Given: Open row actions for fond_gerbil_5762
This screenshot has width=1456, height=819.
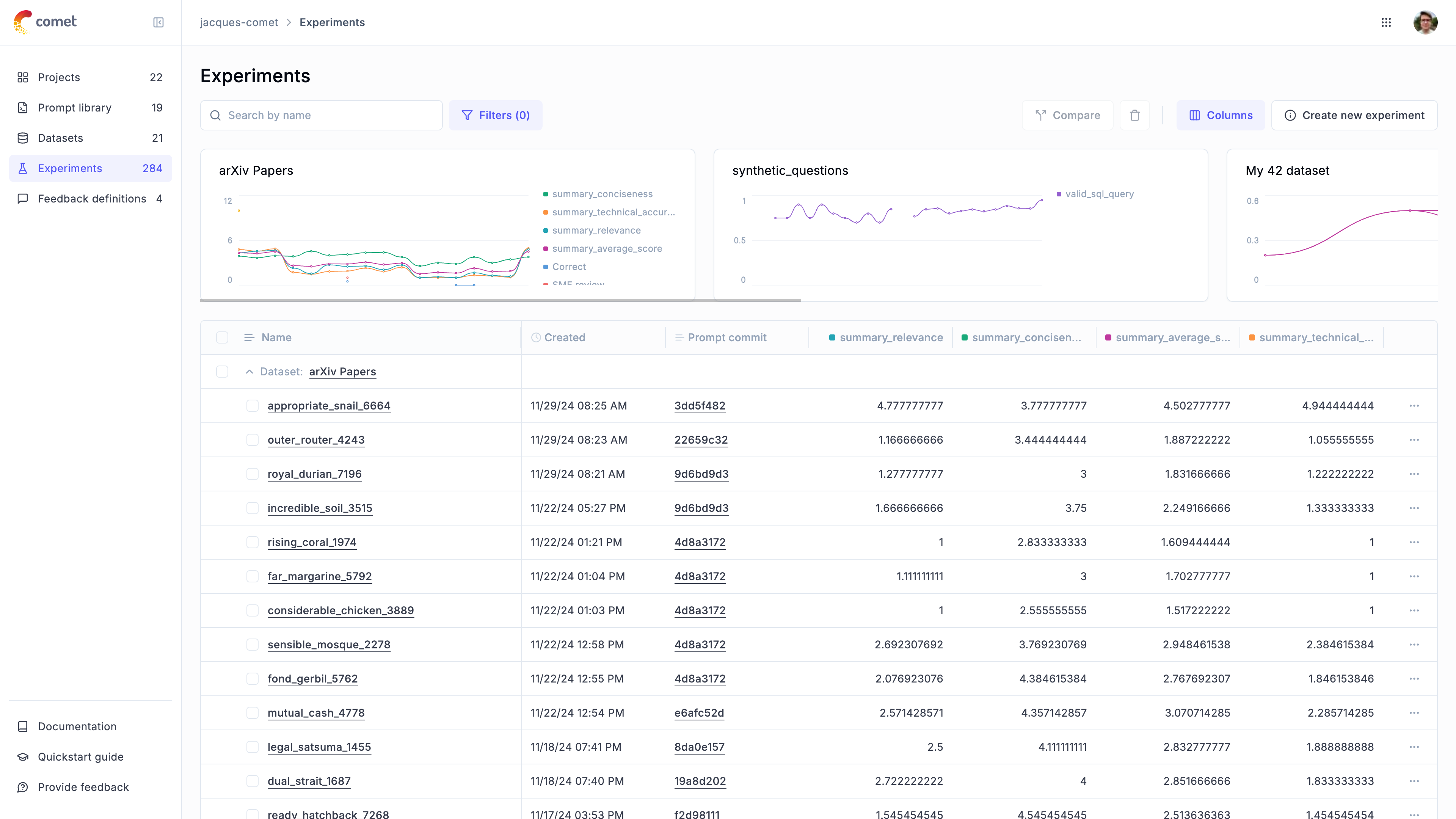Looking at the screenshot, I should point(1414,679).
